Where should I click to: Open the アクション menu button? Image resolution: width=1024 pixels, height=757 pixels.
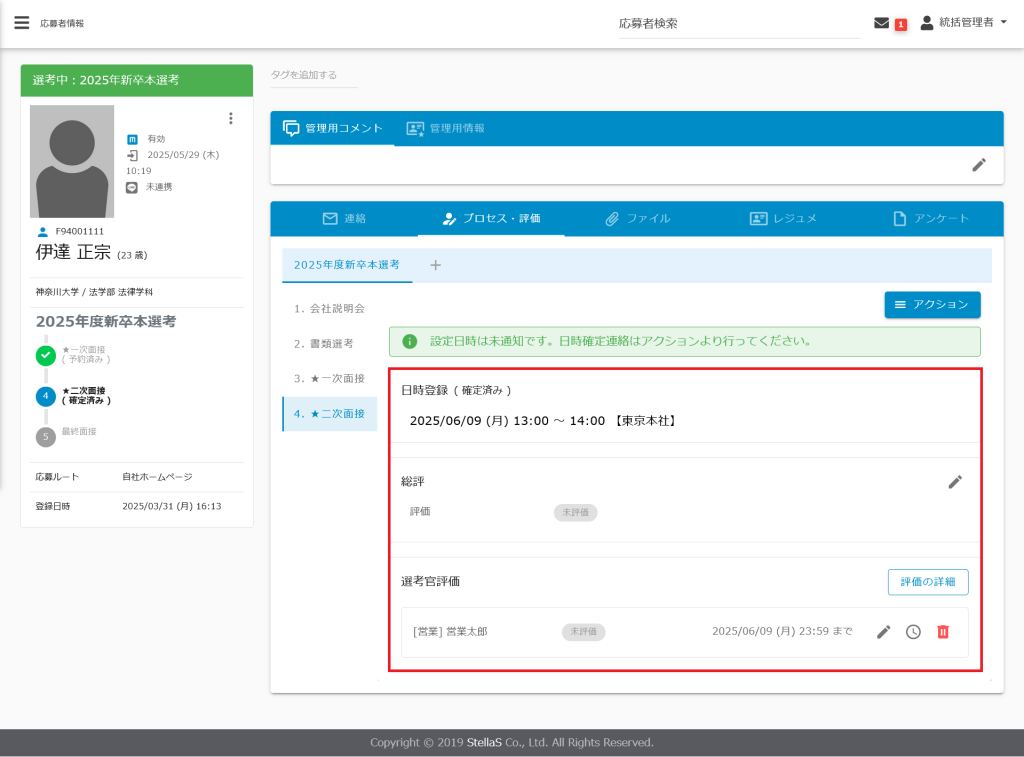tap(932, 304)
